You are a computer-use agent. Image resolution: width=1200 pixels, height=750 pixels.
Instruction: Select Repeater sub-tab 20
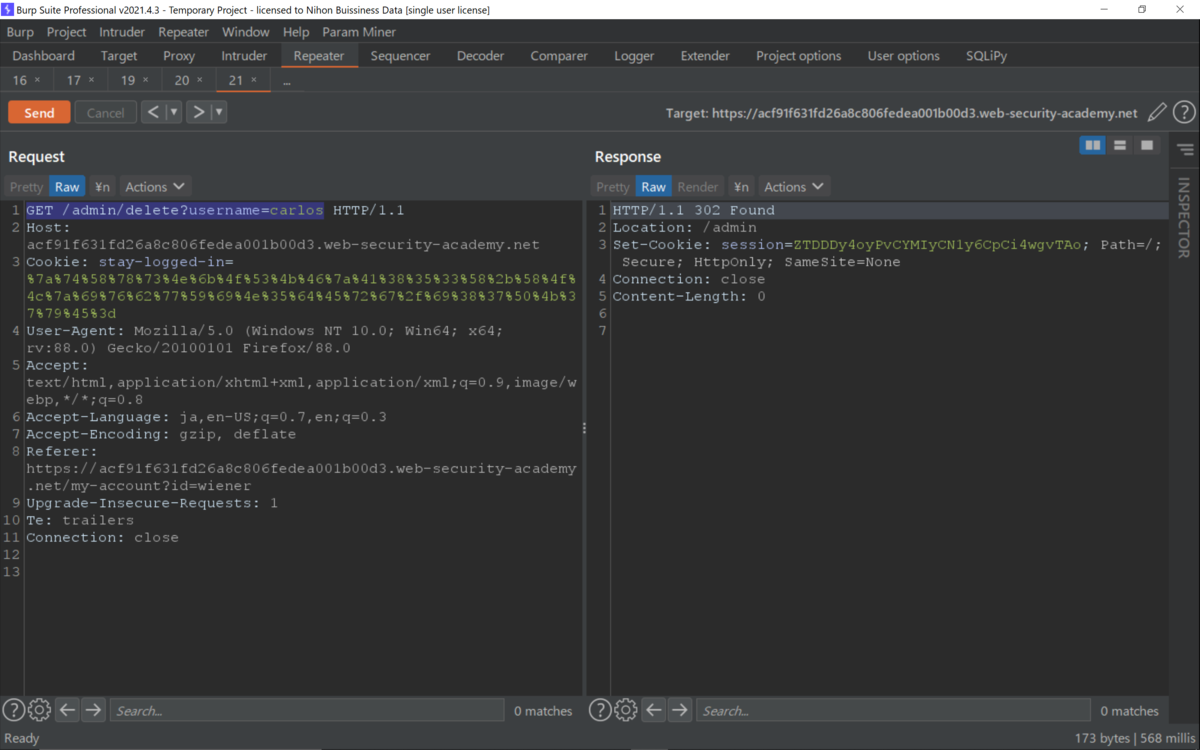coord(181,80)
